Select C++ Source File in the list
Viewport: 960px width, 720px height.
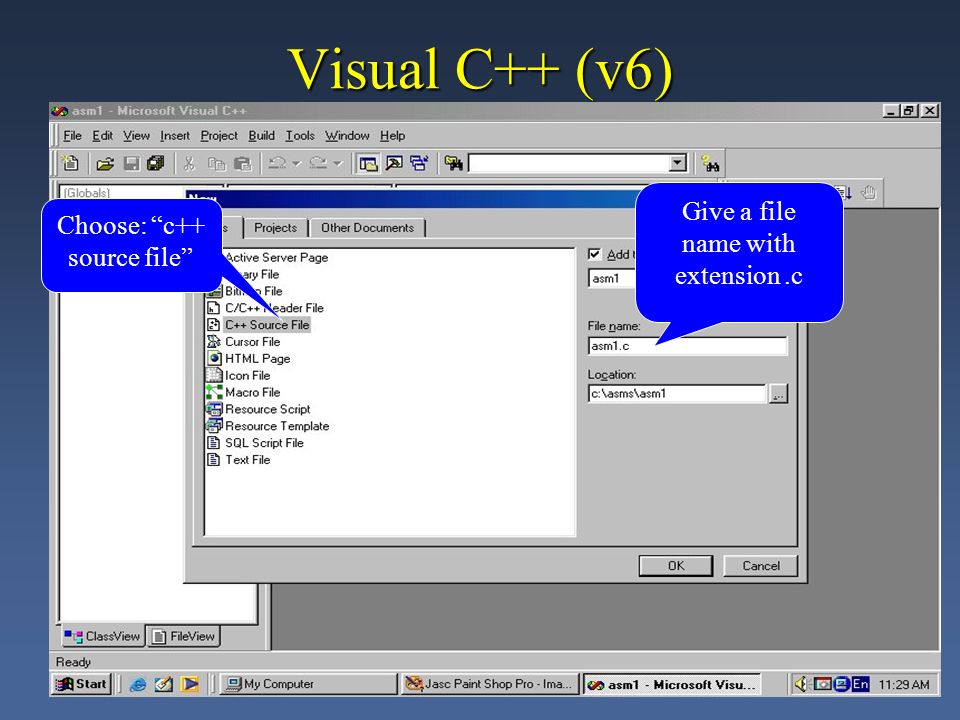click(x=267, y=325)
